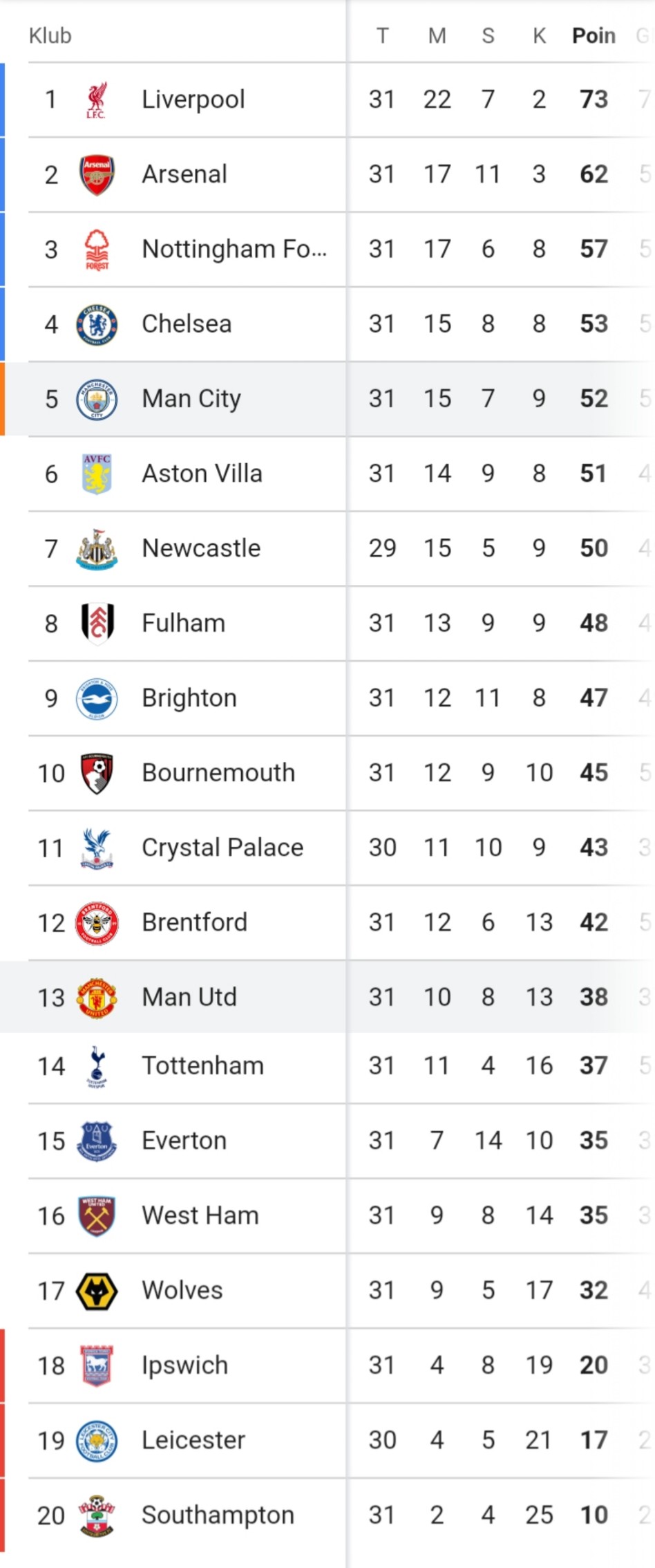Open Crystal Palace team page
The height and width of the screenshot is (1568, 655).
(x=222, y=848)
